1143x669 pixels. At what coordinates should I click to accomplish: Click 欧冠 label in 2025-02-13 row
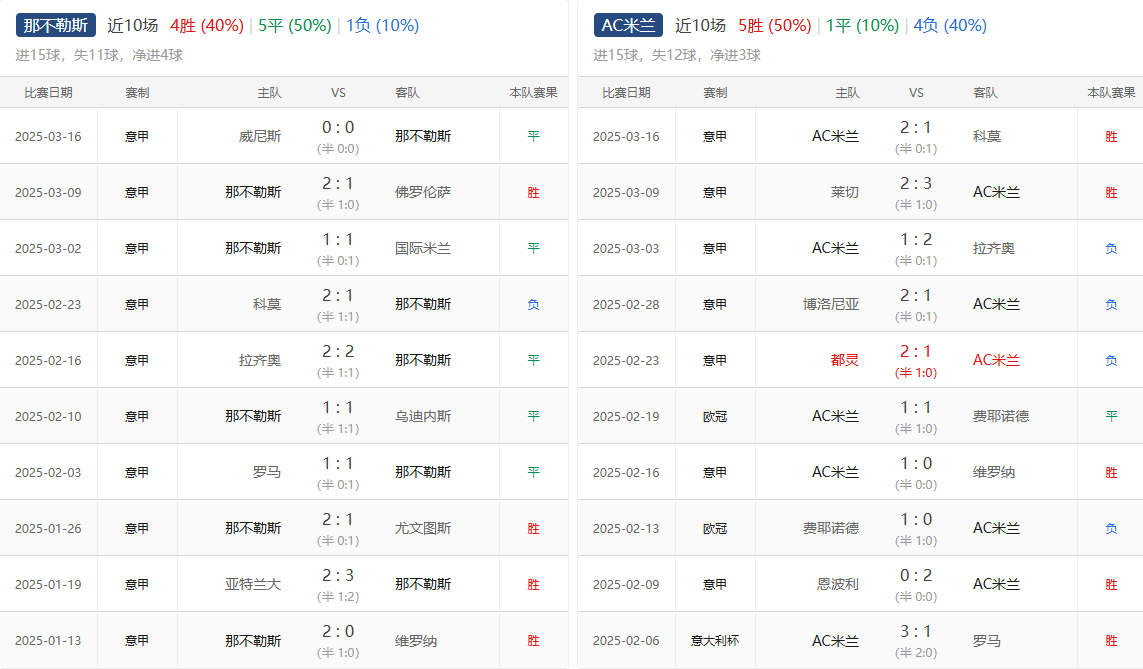[715, 528]
